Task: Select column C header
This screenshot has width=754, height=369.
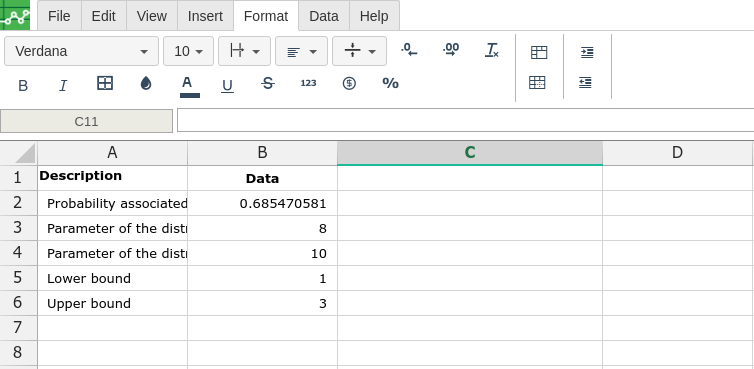Action: (x=470, y=153)
